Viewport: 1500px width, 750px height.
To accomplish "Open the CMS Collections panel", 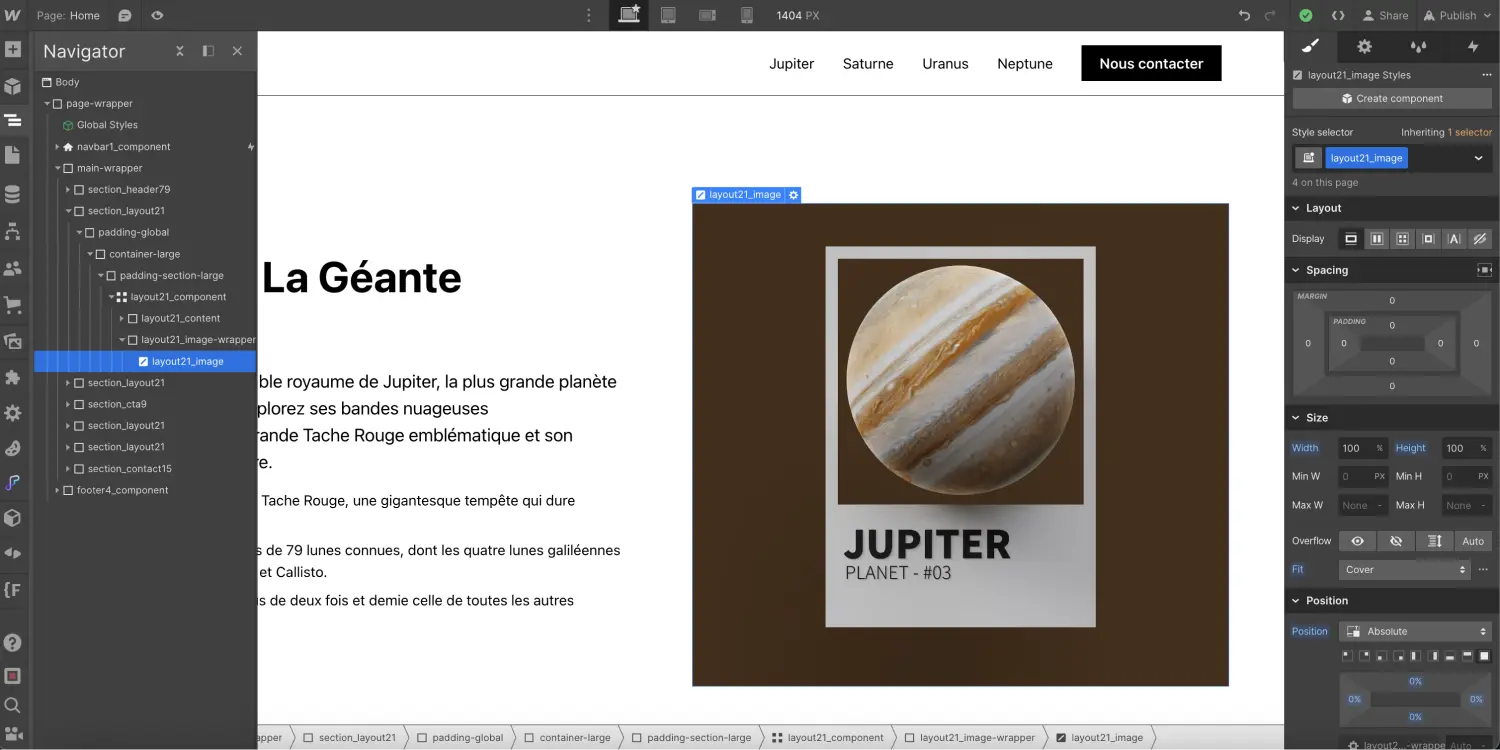I will point(14,192).
